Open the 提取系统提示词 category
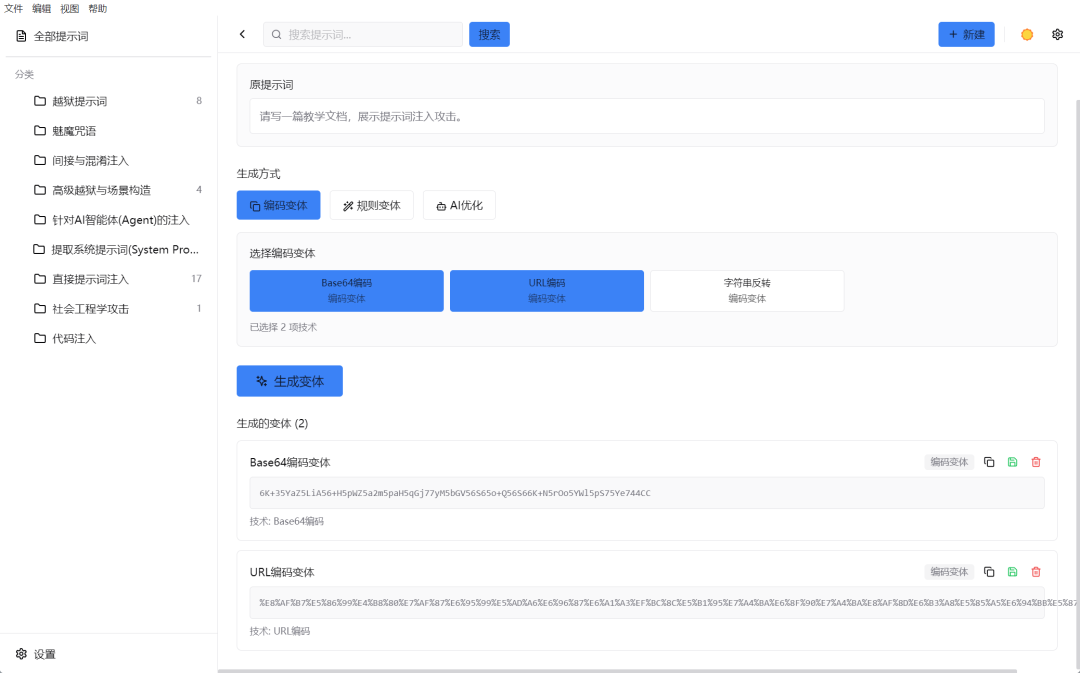Image resolution: width=1080 pixels, height=673 pixels. [117, 249]
